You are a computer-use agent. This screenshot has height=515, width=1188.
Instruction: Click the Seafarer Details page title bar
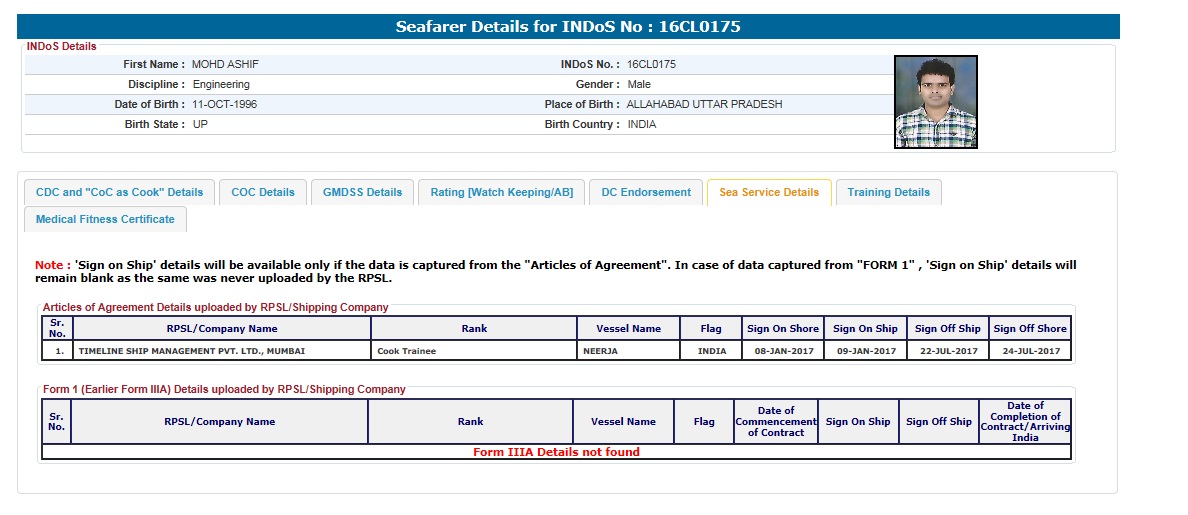pyautogui.click(x=568, y=27)
